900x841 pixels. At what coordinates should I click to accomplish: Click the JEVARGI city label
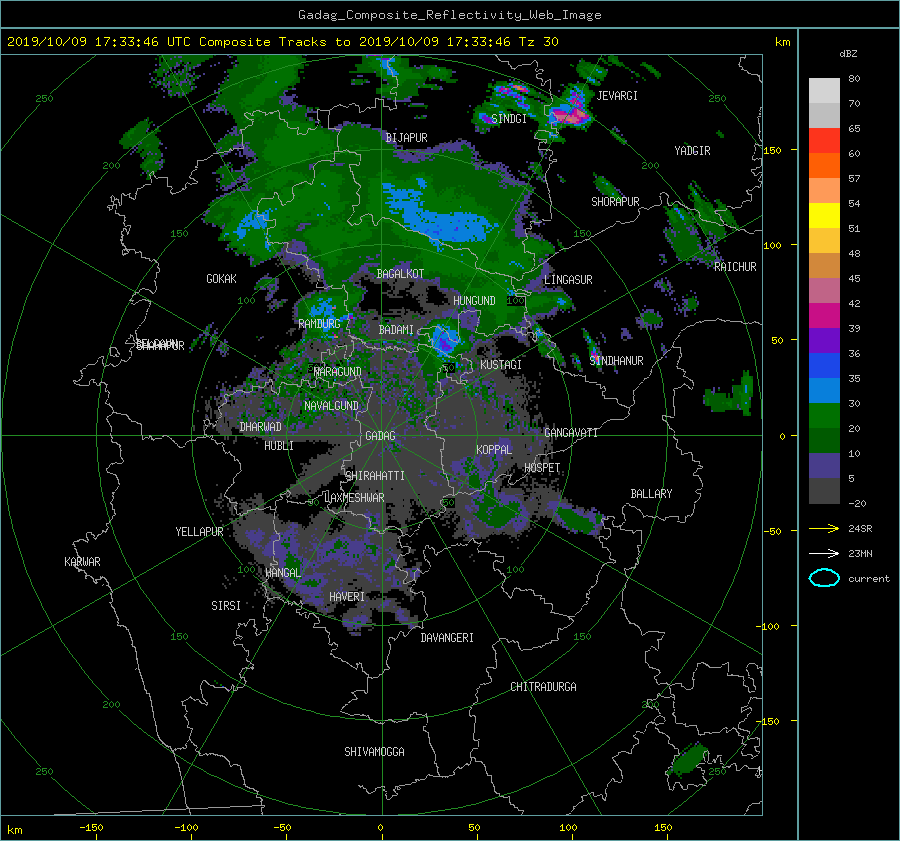pos(617,96)
